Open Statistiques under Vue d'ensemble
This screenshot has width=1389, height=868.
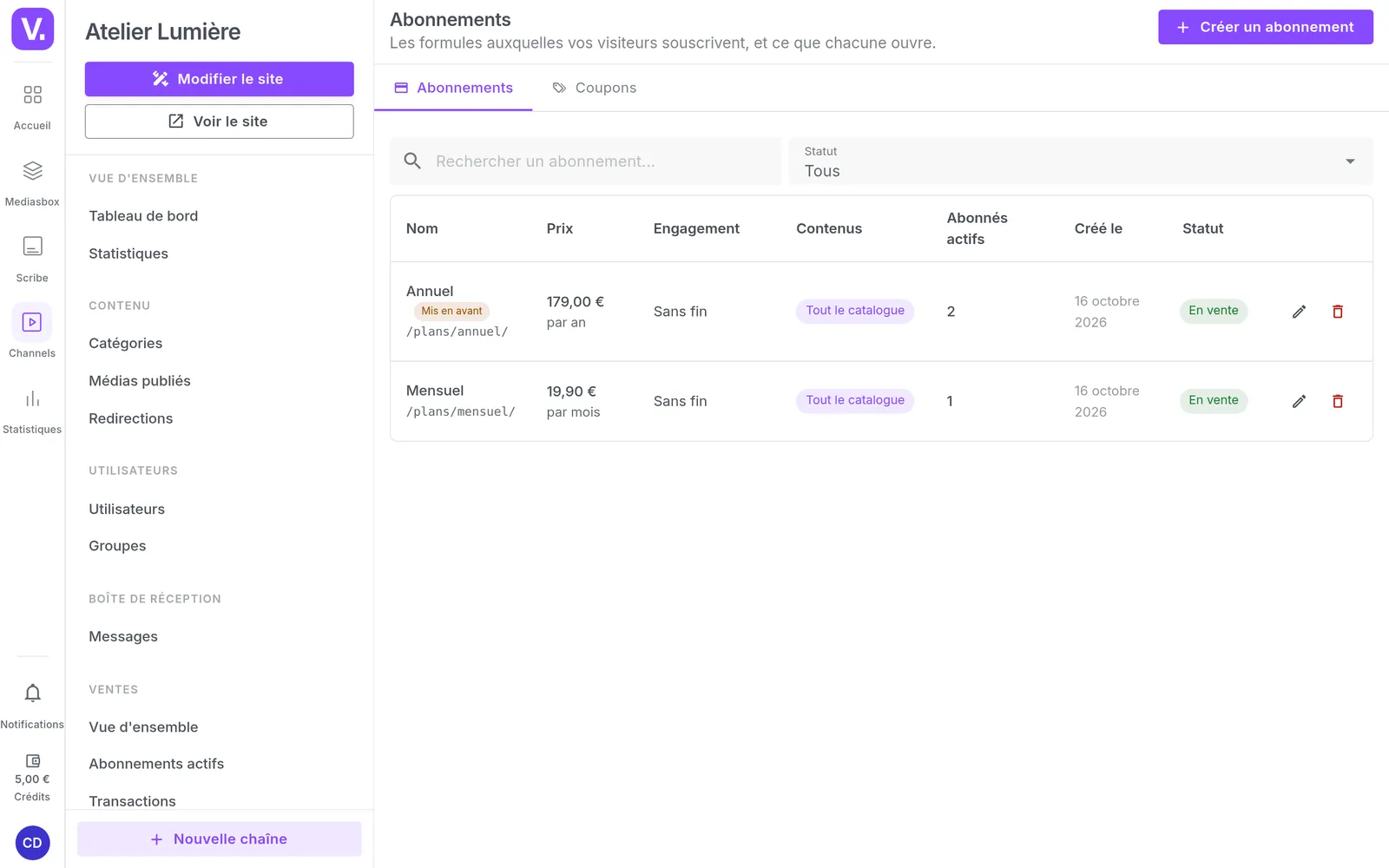[x=128, y=253]
